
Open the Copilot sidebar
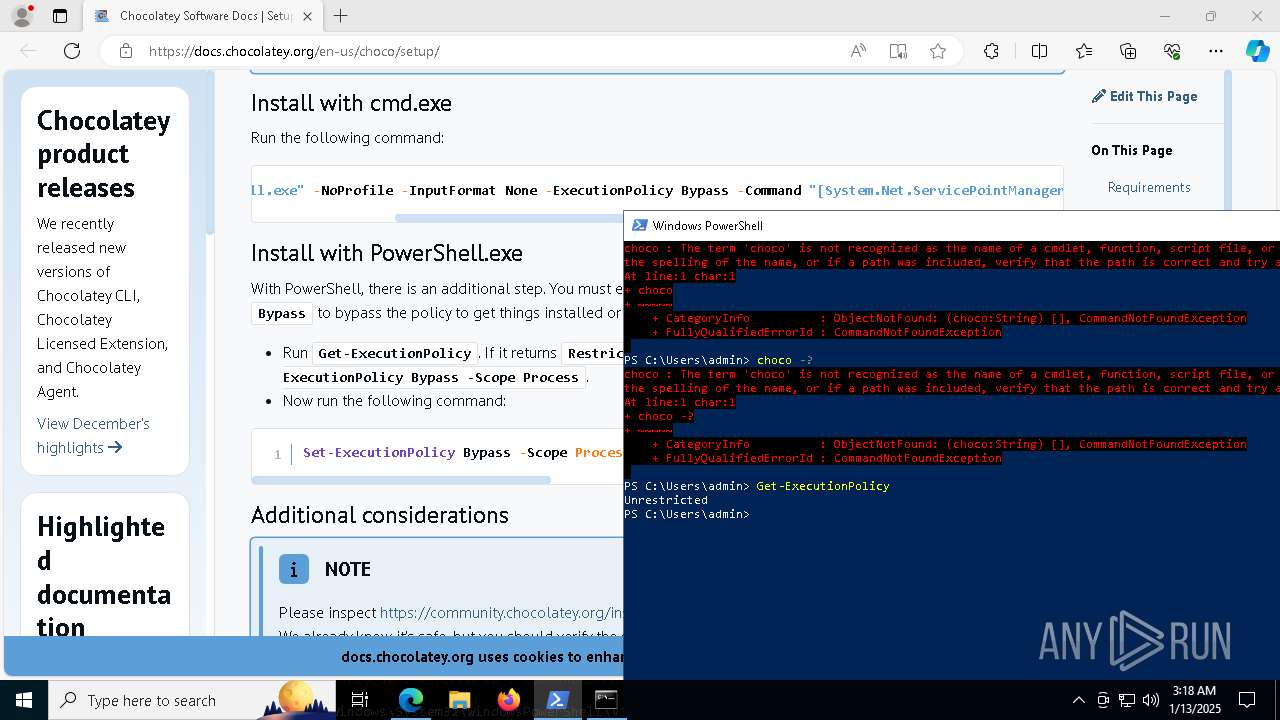click(x=1257, y=51)
